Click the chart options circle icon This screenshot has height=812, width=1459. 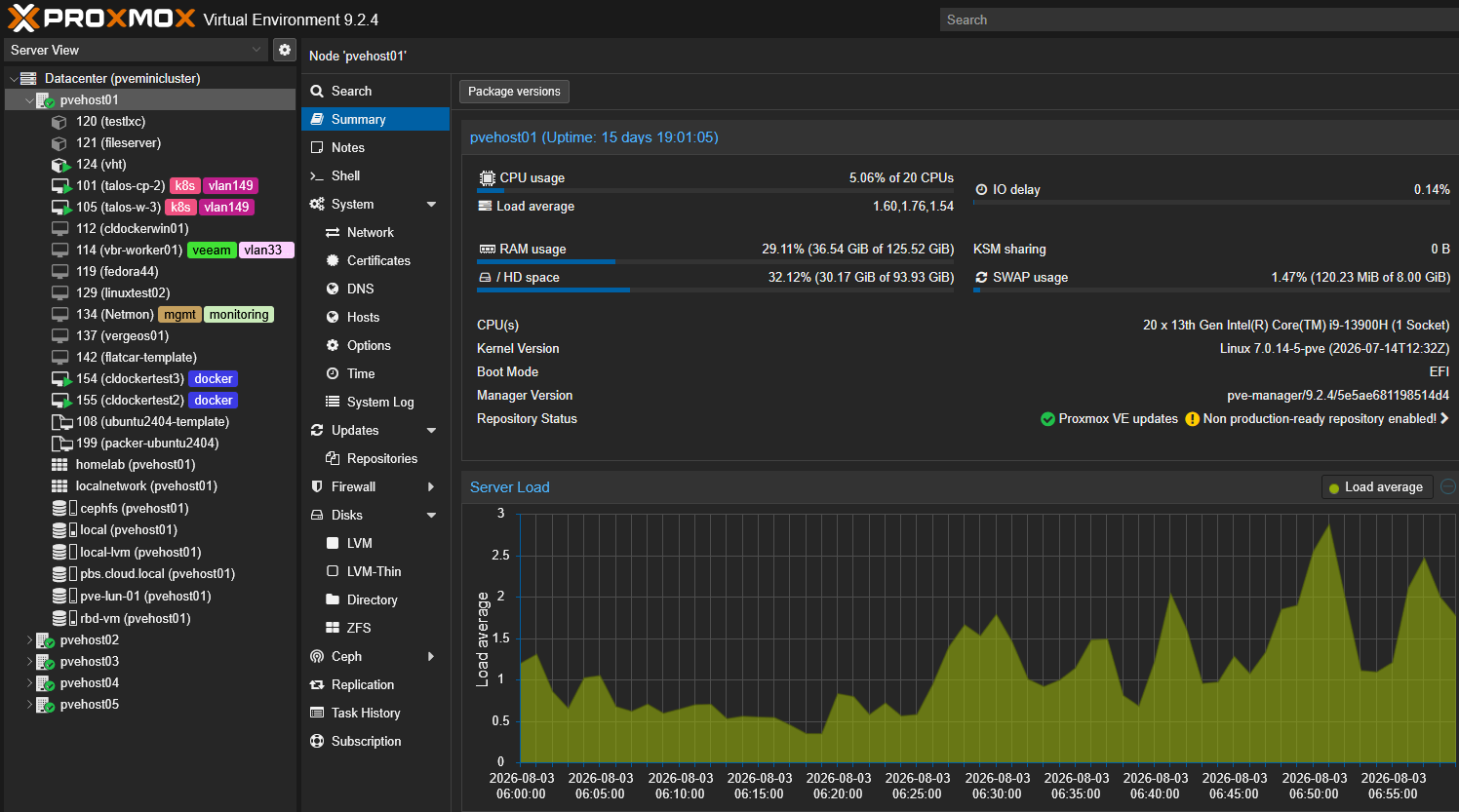pyautogui.click(x=1448, y=486)
